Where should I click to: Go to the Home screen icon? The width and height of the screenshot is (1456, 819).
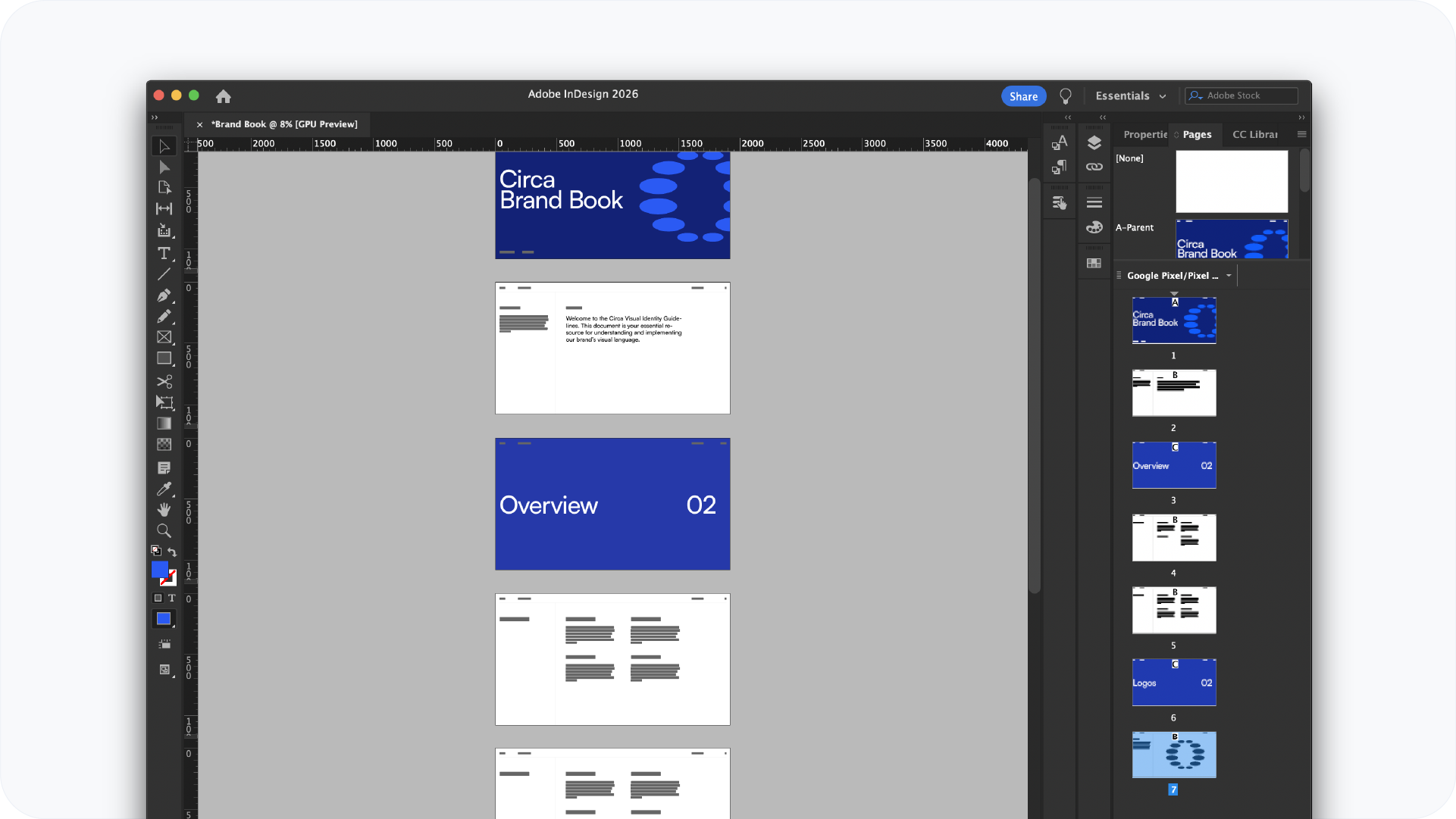coord(223,96)
